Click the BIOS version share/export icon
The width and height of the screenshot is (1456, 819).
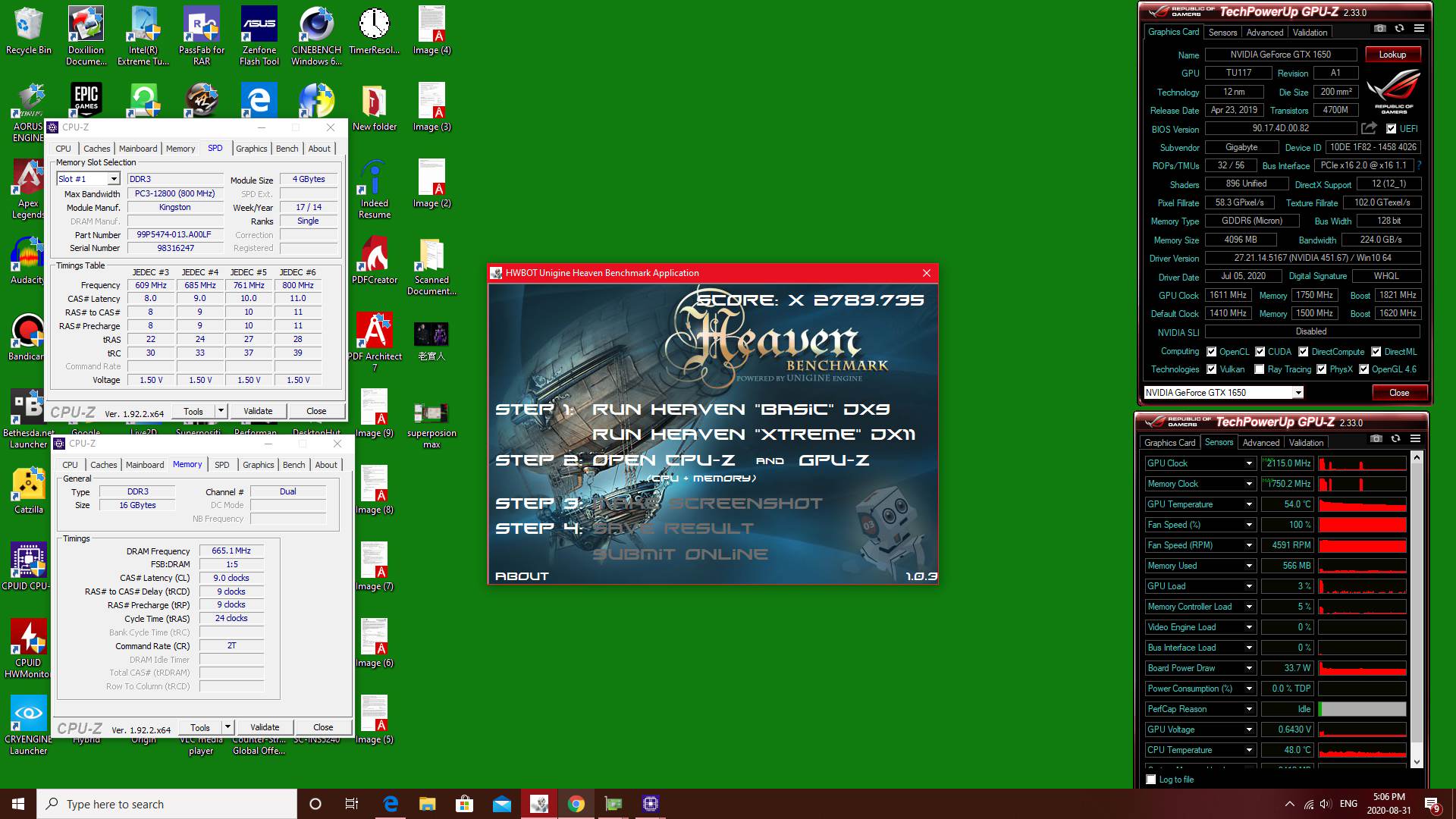pos(1369,128)
